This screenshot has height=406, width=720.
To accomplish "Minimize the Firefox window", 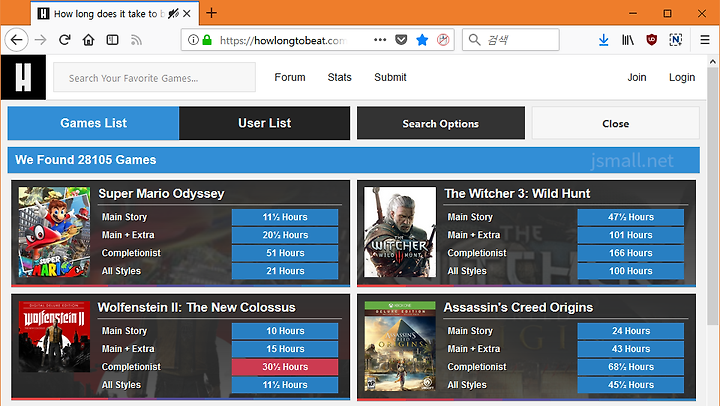I will click(633, 13).
